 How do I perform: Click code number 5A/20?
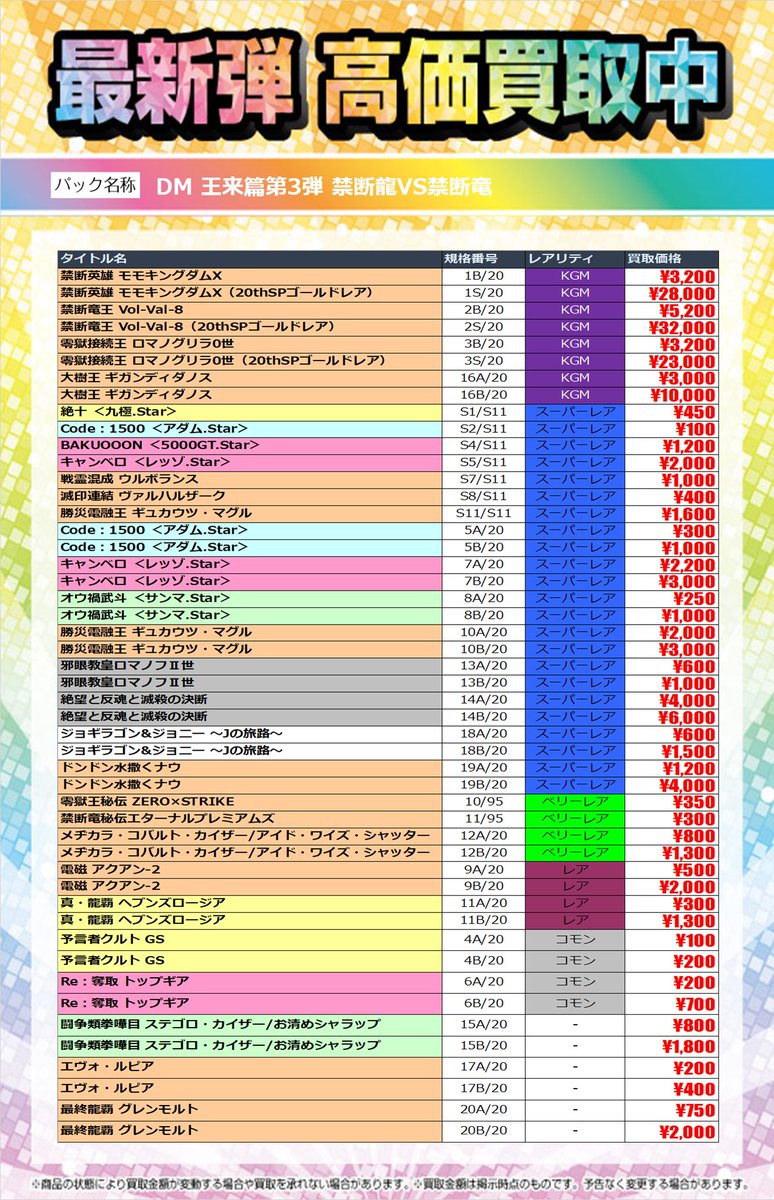pos(483,530)
